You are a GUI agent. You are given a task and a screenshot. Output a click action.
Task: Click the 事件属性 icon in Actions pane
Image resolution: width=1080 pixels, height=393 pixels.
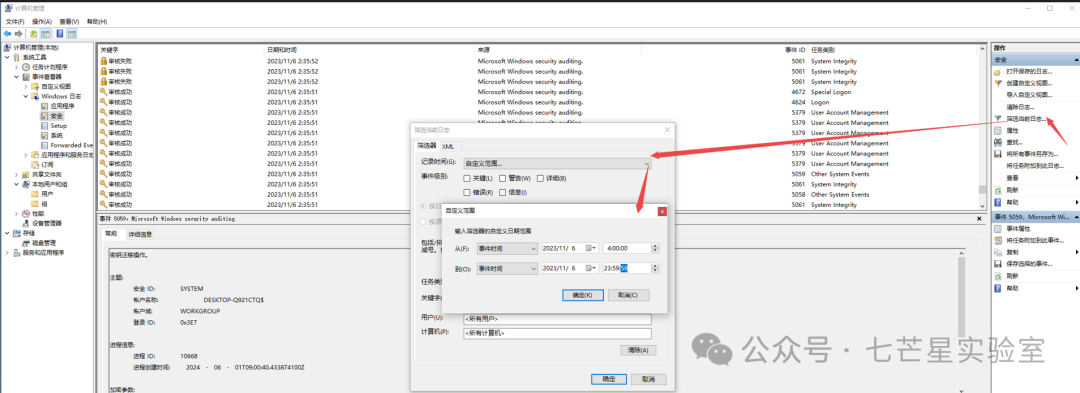click(x=998, y=229)
